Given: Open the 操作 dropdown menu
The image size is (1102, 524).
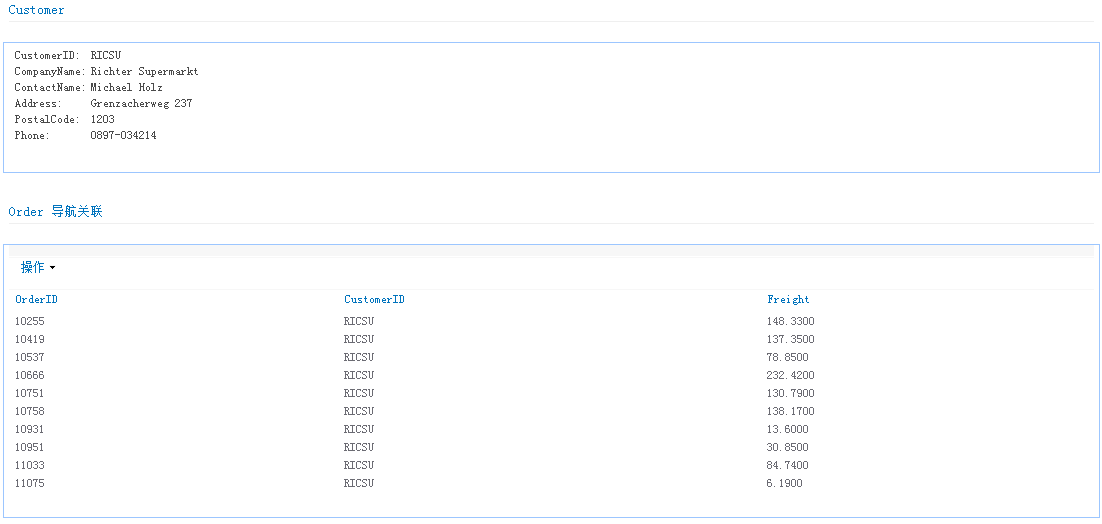Looking at the screenshot, I should (x=38, y=268).
